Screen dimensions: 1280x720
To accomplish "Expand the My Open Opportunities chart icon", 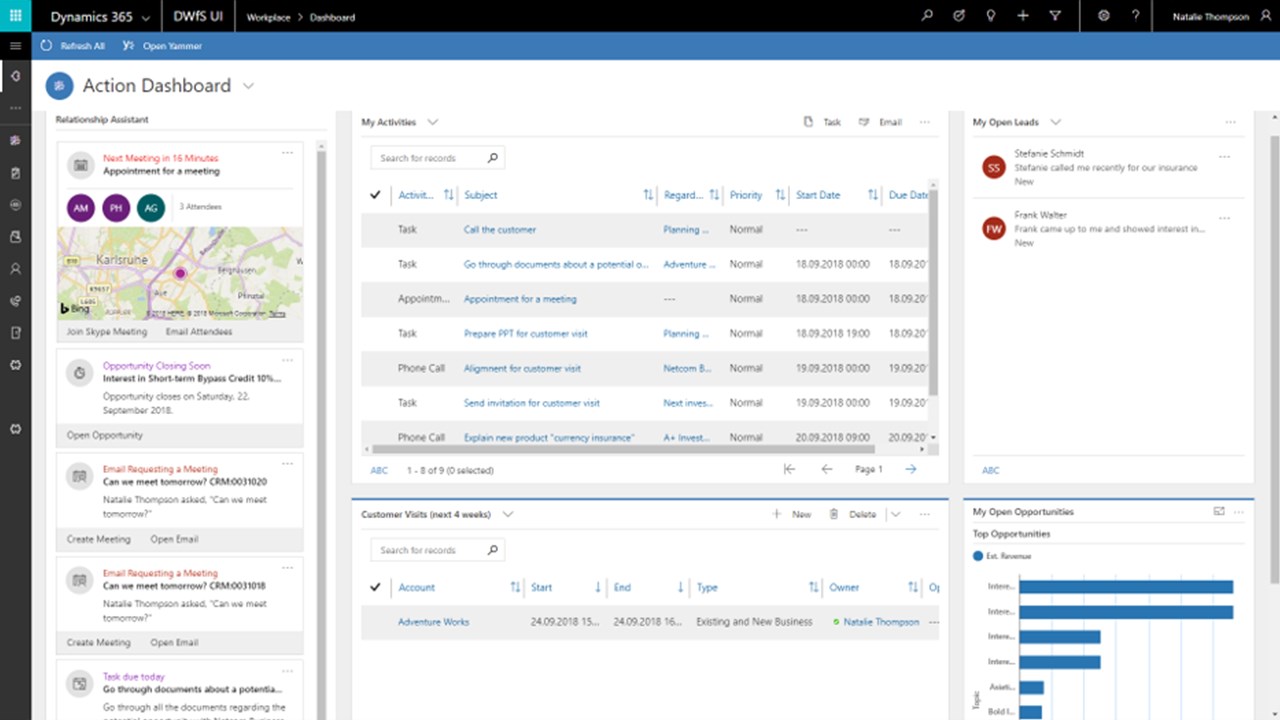I will [x=1219, y=511].
